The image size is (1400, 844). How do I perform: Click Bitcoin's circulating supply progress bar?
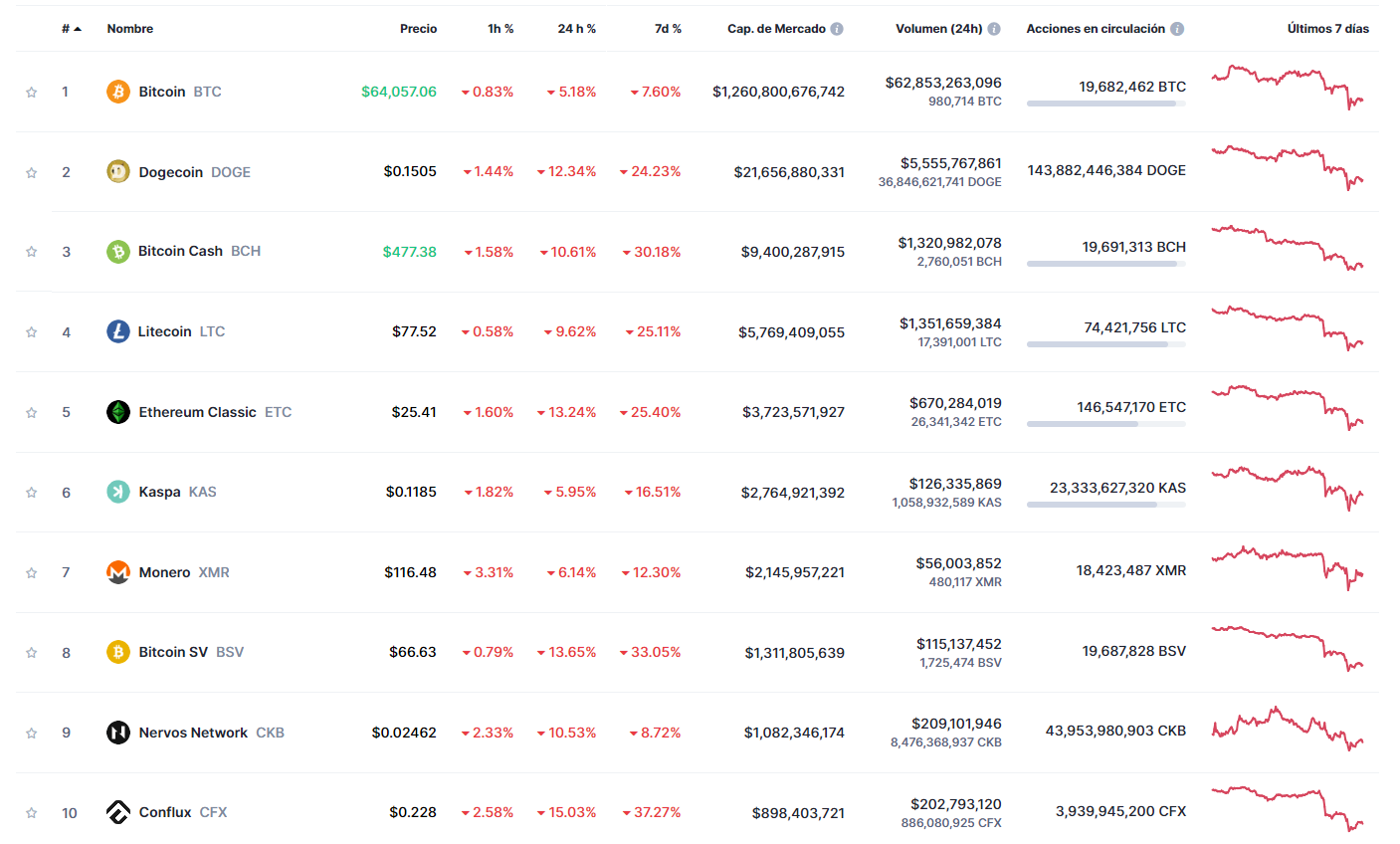pyautogui.click(x=1106, y=104)
